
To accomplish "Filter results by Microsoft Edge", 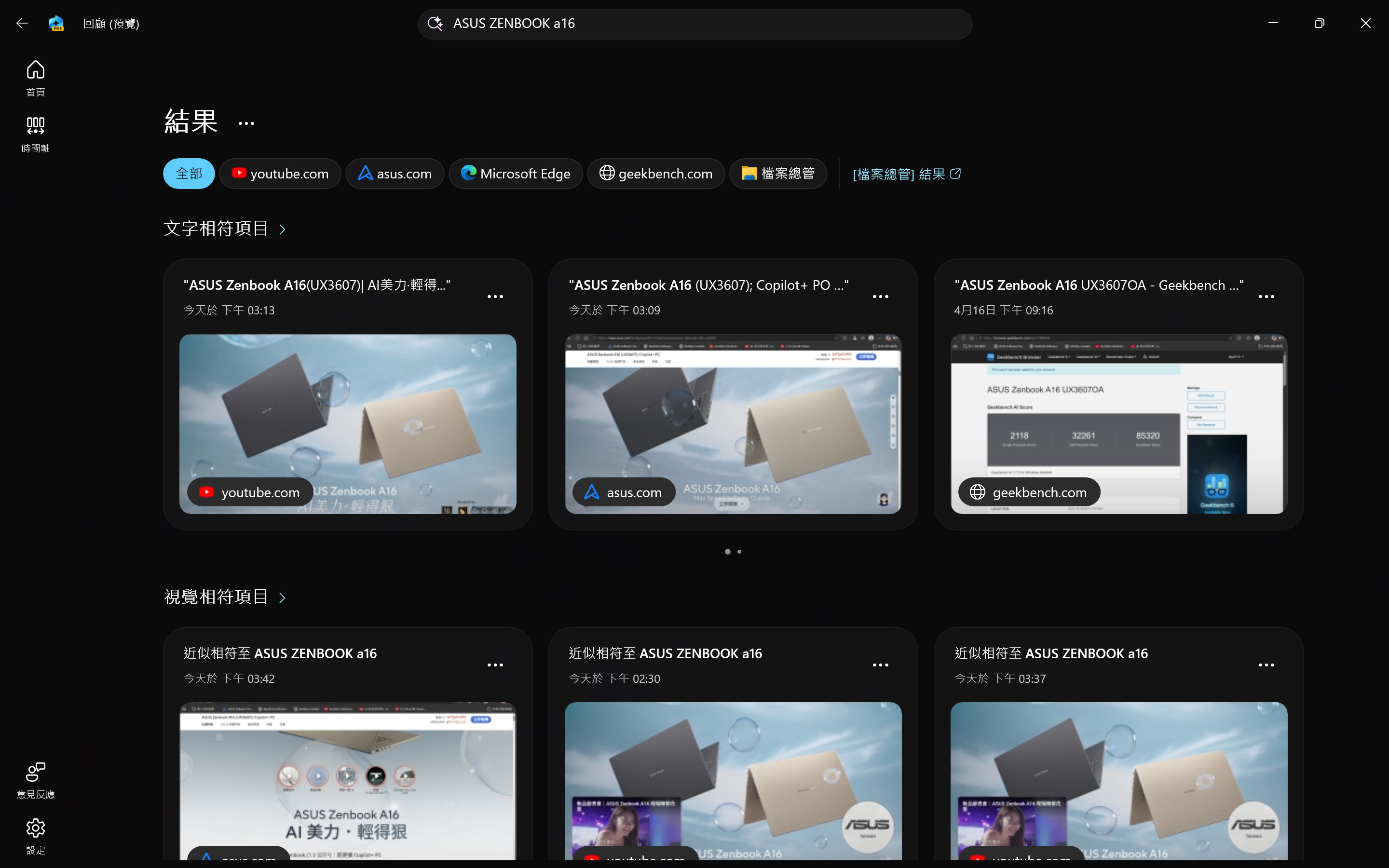I will tap(516, 174).
